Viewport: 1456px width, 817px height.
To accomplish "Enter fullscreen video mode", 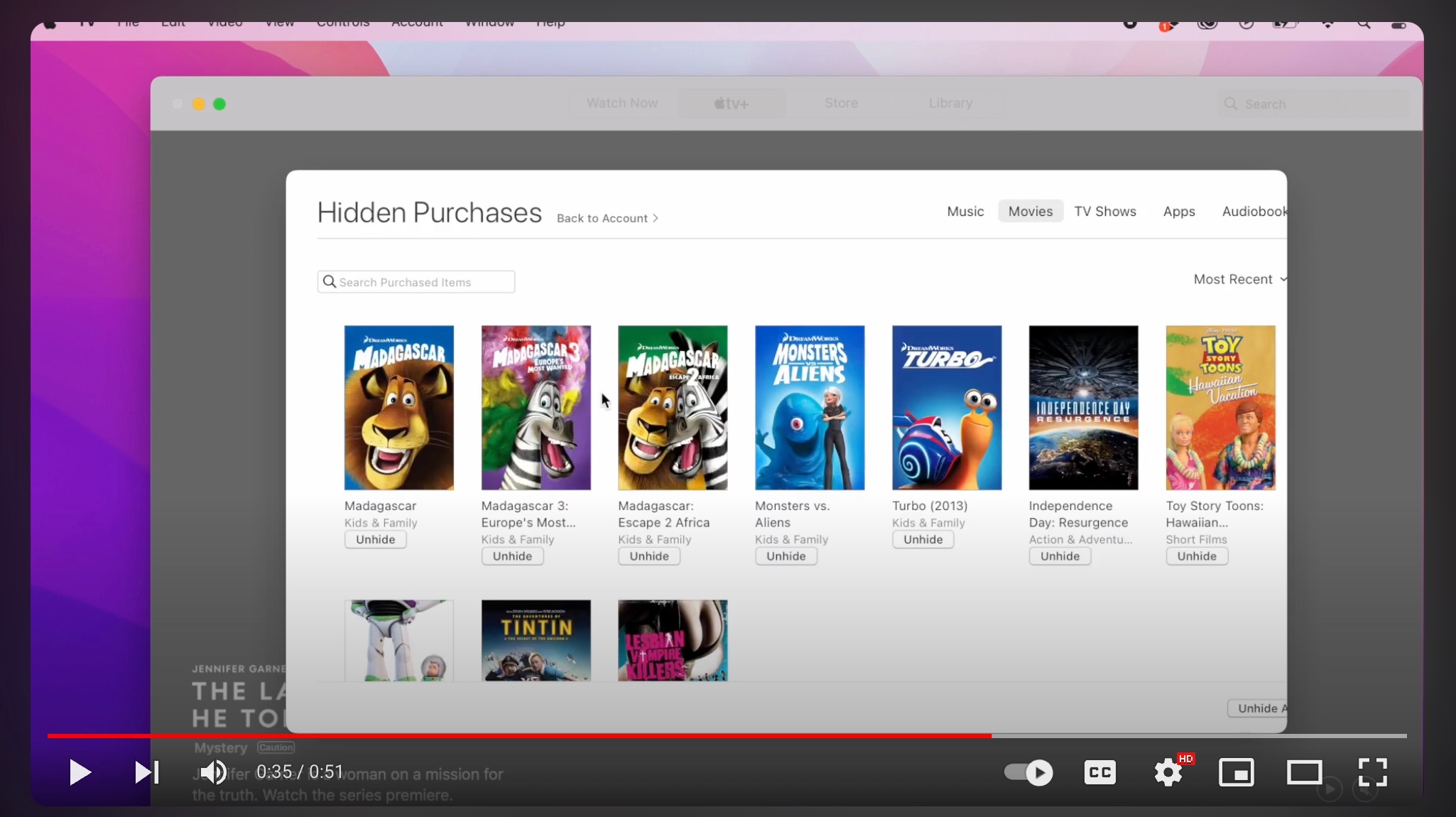I will pos(1372,772).
